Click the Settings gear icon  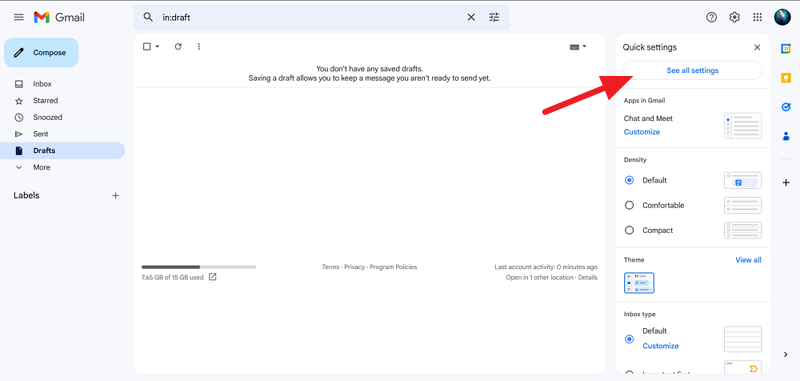[x=734, y=17]
